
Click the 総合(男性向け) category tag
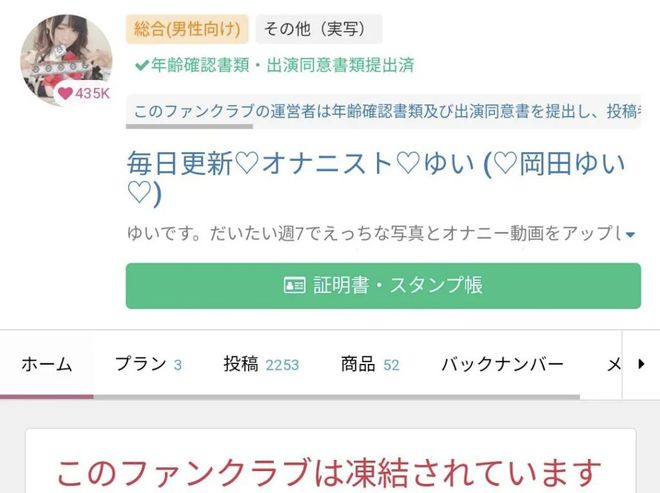coord(187,29)
